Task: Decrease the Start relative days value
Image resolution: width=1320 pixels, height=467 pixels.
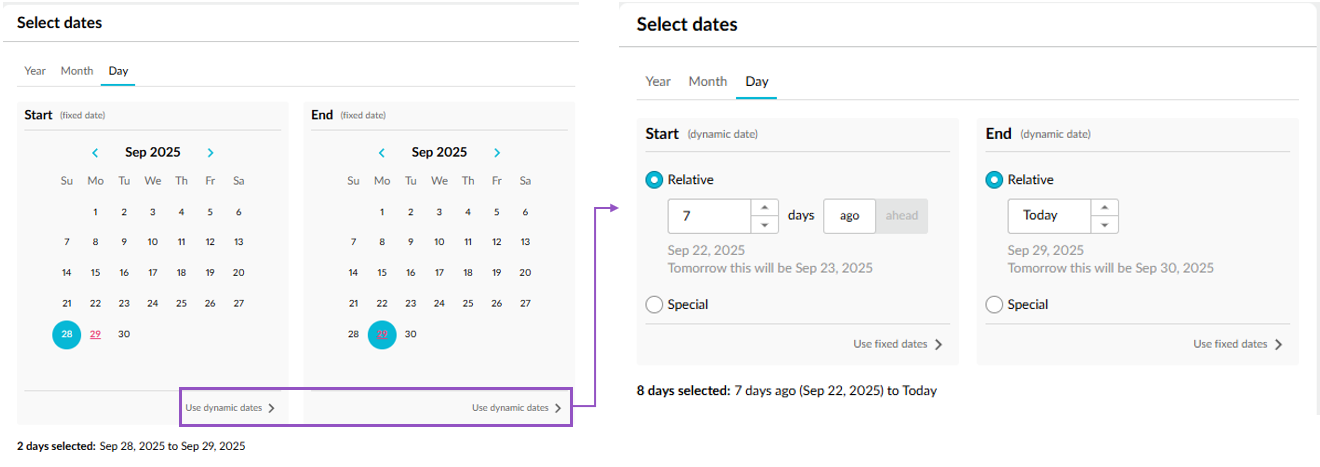Action: tap(764, 225)
